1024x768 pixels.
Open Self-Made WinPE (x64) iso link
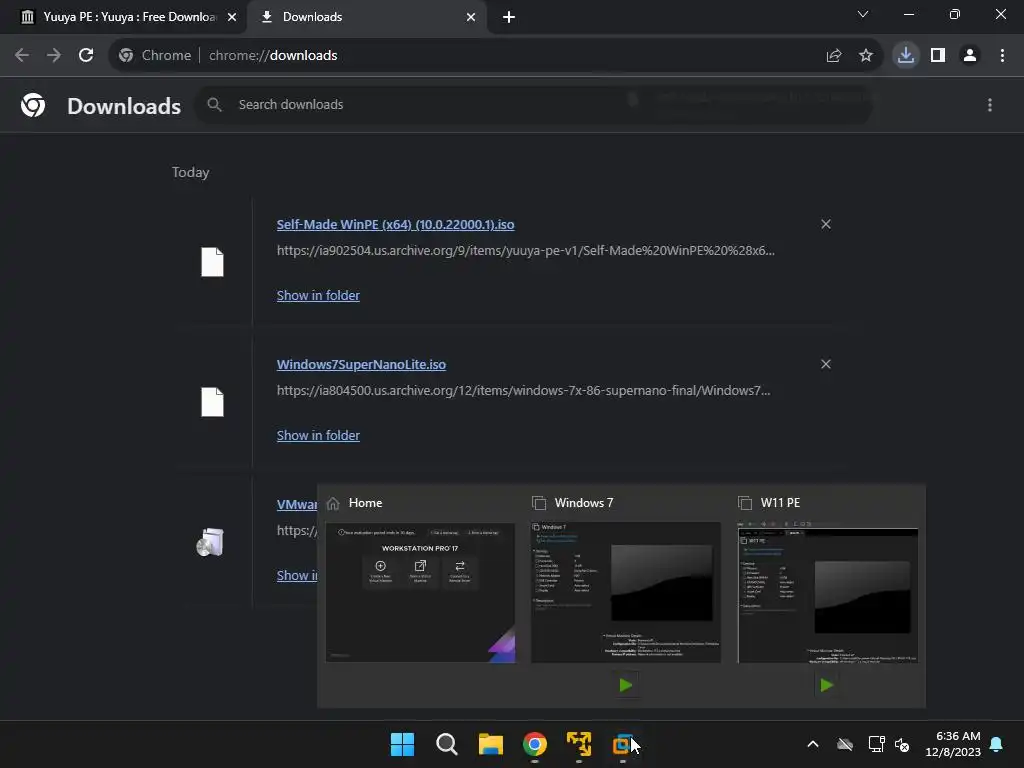[x=395, y=225]
